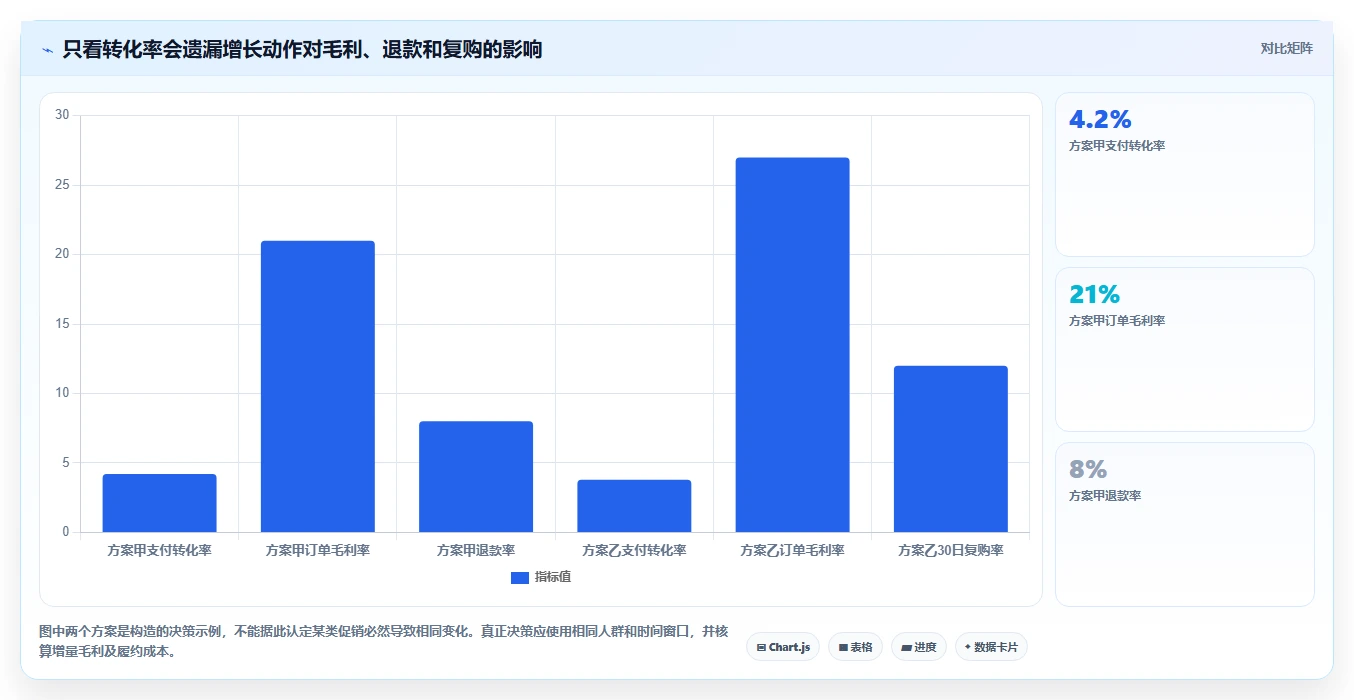The width and height of the screenshot is (1354, 700).
Task: Click the Chart.js tag
Action: 783,647
